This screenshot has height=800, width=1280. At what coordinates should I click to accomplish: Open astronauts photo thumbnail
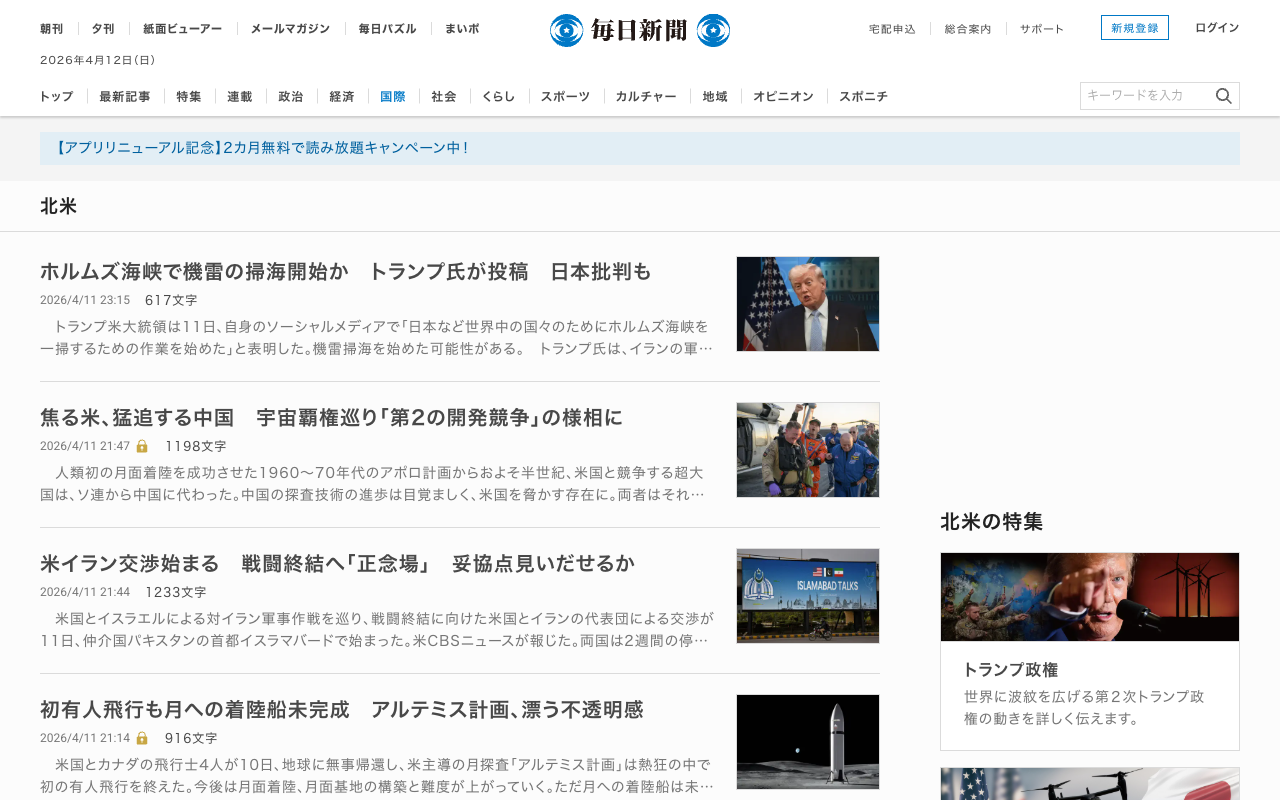click(x=808, y=450)
